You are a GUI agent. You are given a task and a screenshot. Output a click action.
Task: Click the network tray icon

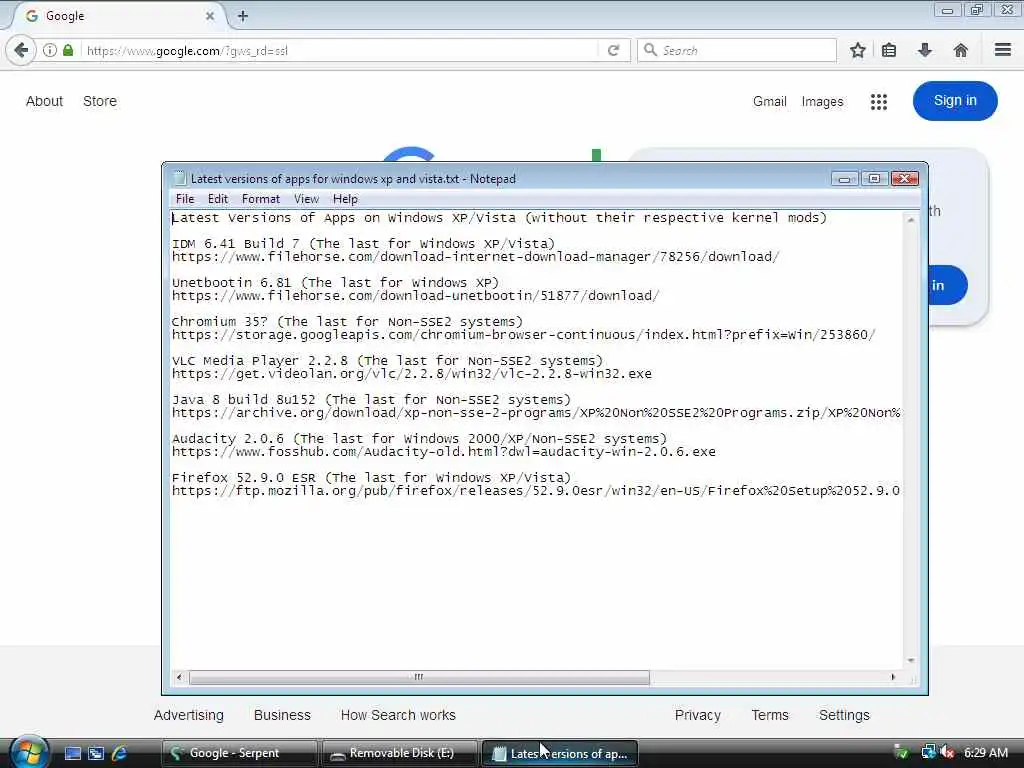[928, 752]
